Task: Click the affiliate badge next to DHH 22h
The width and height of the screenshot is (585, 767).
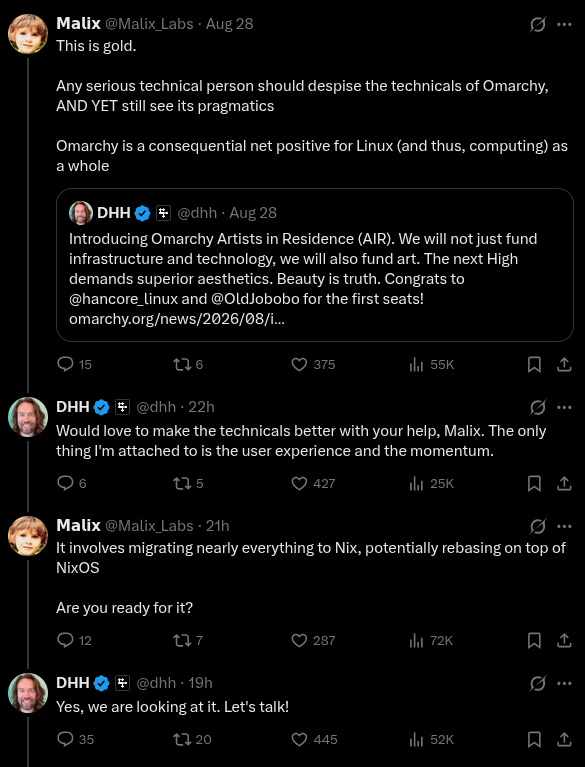Action: click(122, 407)
